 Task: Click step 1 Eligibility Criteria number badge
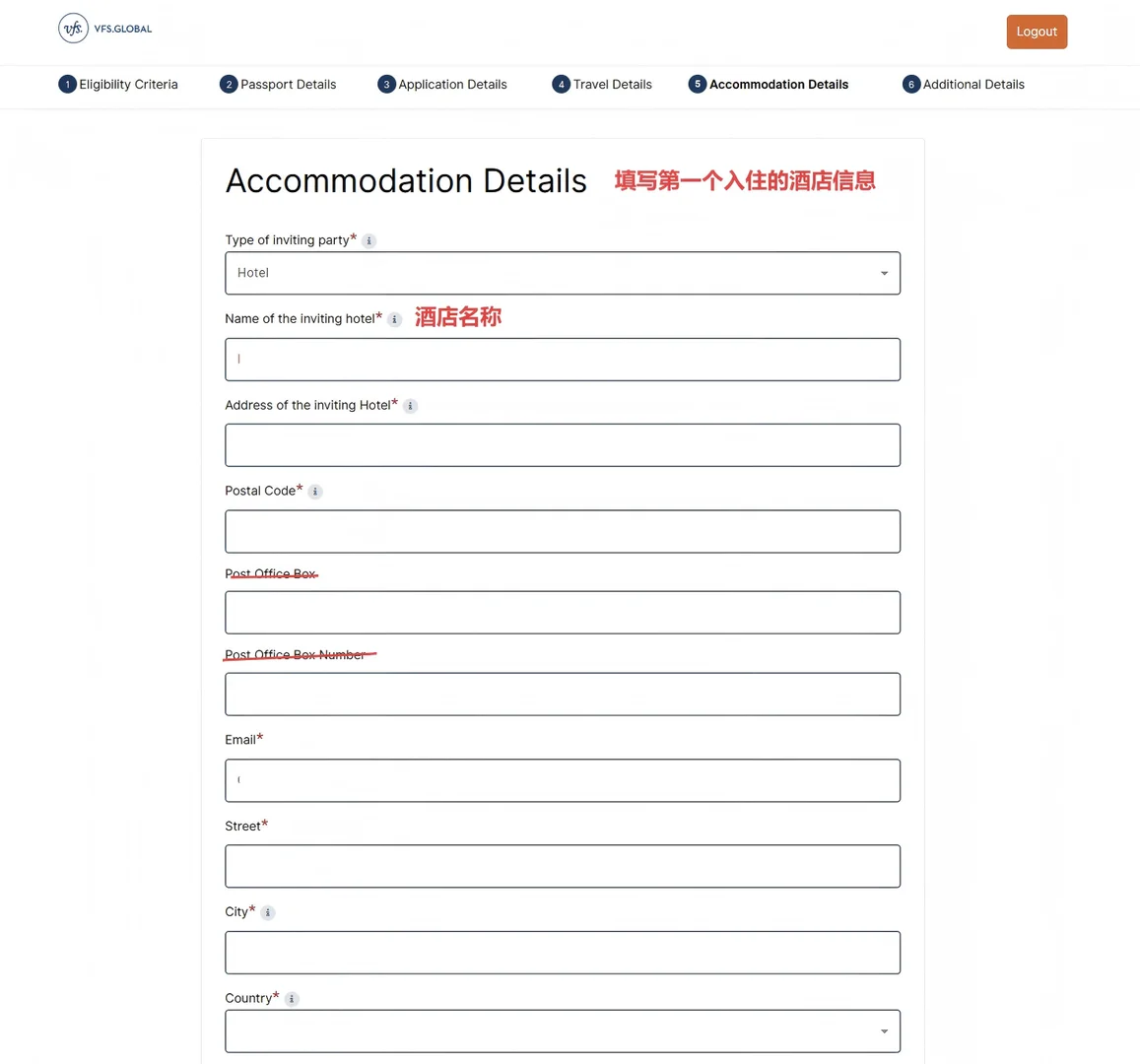[x=67, y=85]
